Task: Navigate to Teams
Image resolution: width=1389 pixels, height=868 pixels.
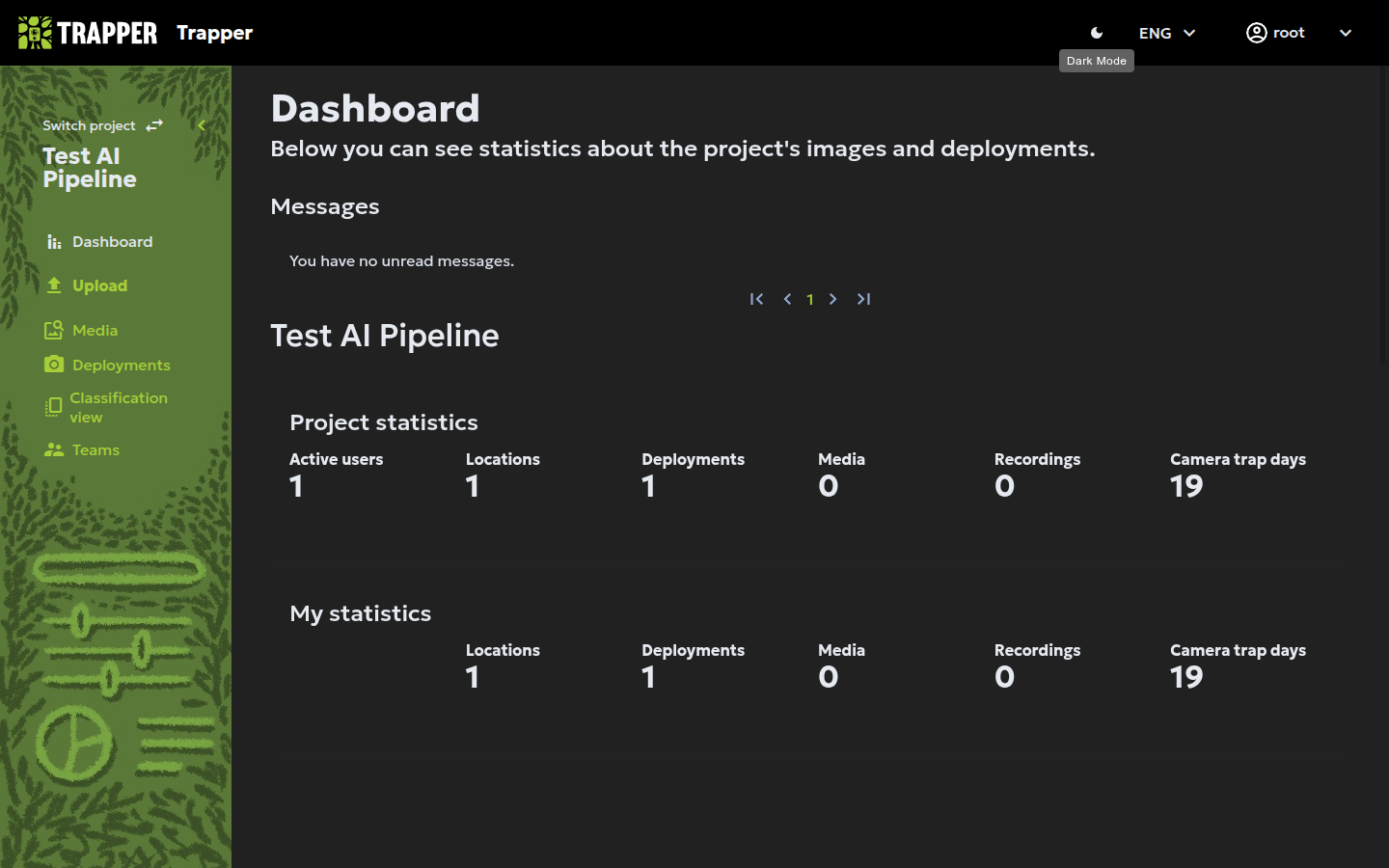Action: pyautogui.click(x=95, y=449)
